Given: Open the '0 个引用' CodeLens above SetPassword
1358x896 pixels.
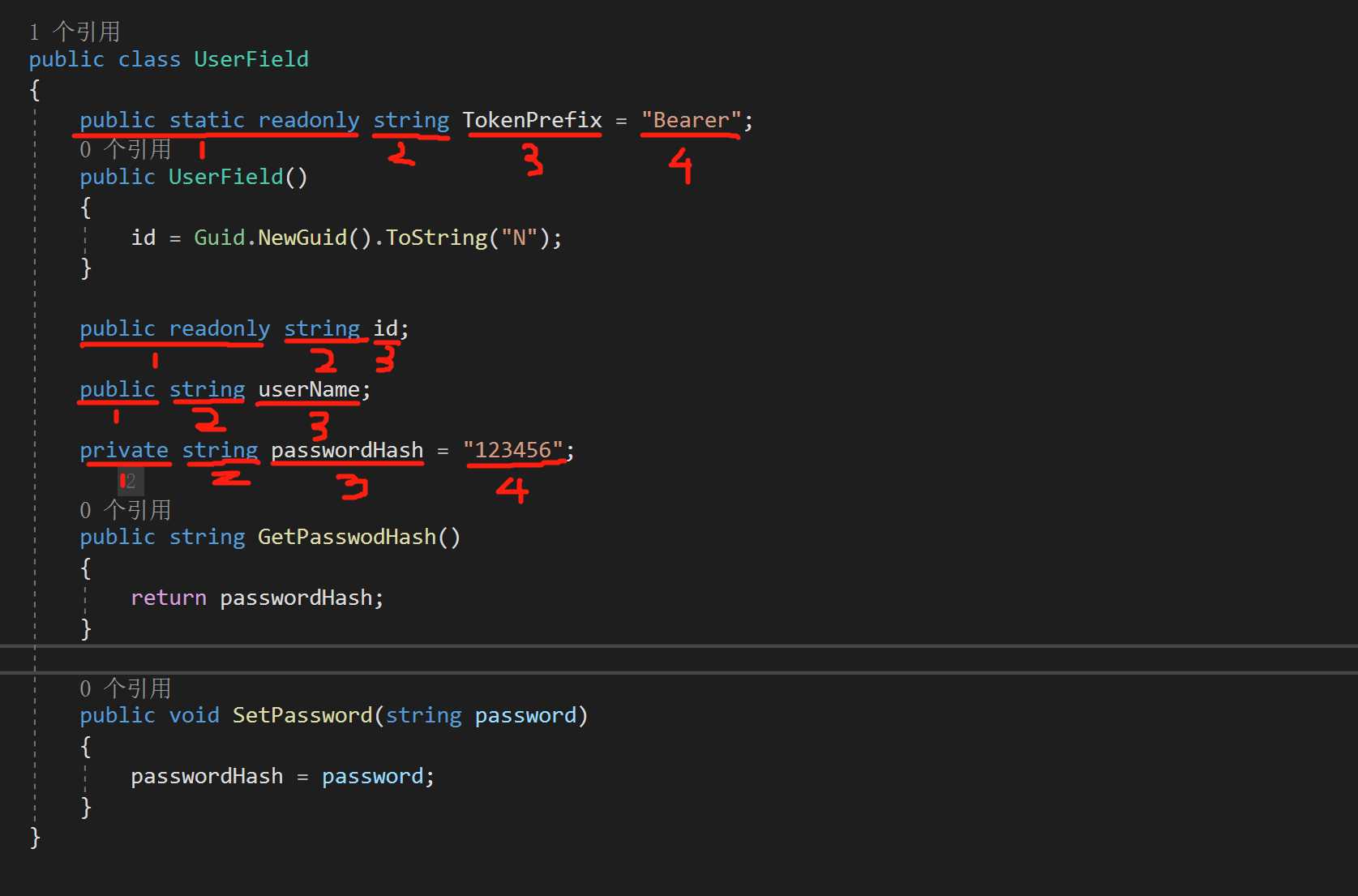Looking at the screenshot, I should pyautogui.click(x=126, y=688).
